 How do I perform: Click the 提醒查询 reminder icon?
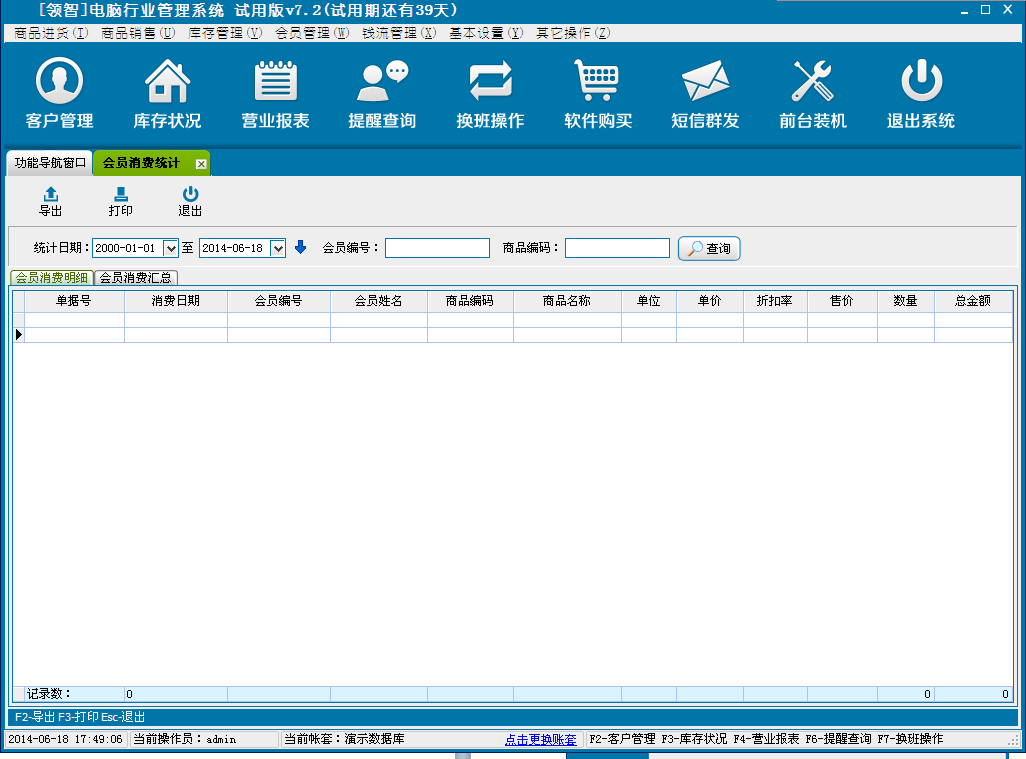382,83
